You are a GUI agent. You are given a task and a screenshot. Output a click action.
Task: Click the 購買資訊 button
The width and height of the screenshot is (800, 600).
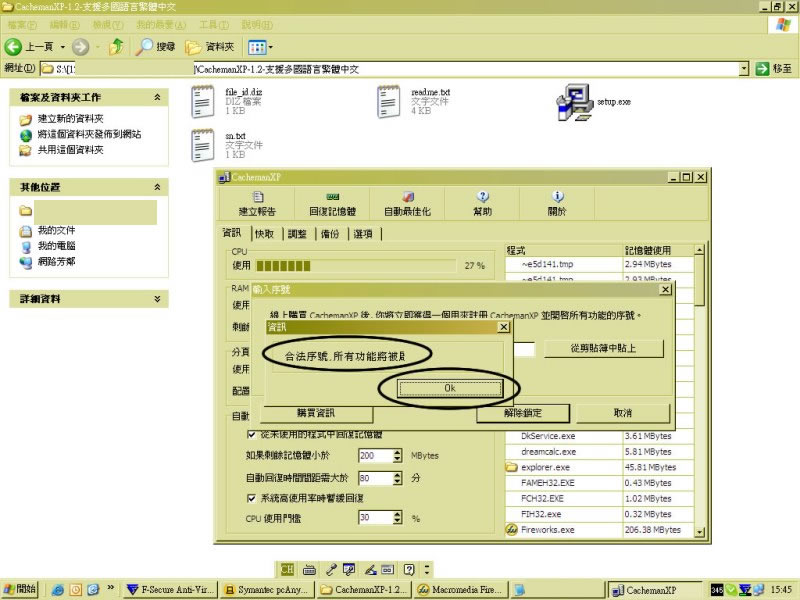point(316,413)
